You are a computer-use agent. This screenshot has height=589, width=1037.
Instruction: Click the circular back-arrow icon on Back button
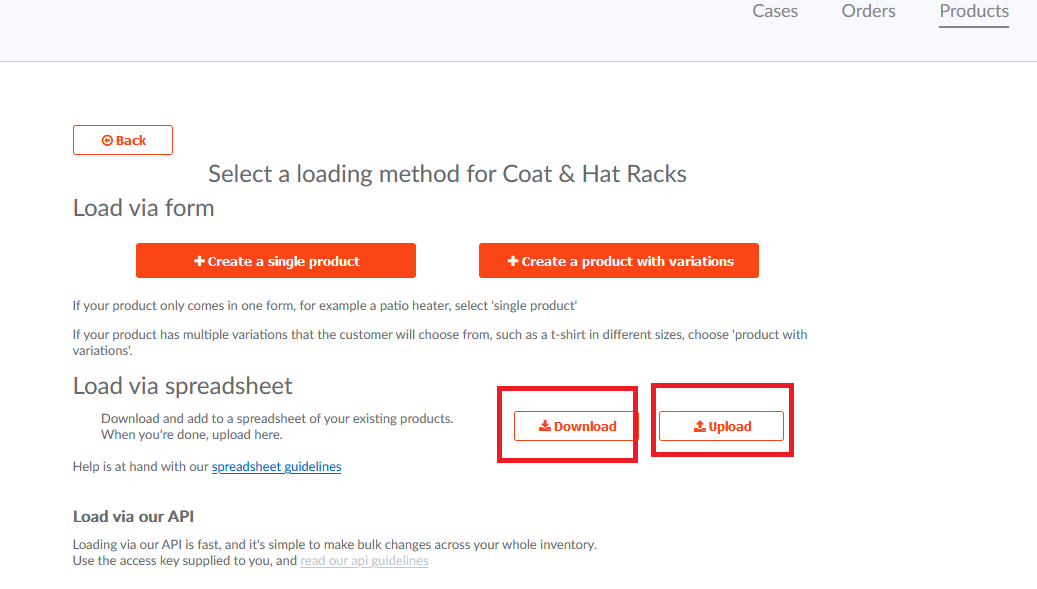point(105,140)
